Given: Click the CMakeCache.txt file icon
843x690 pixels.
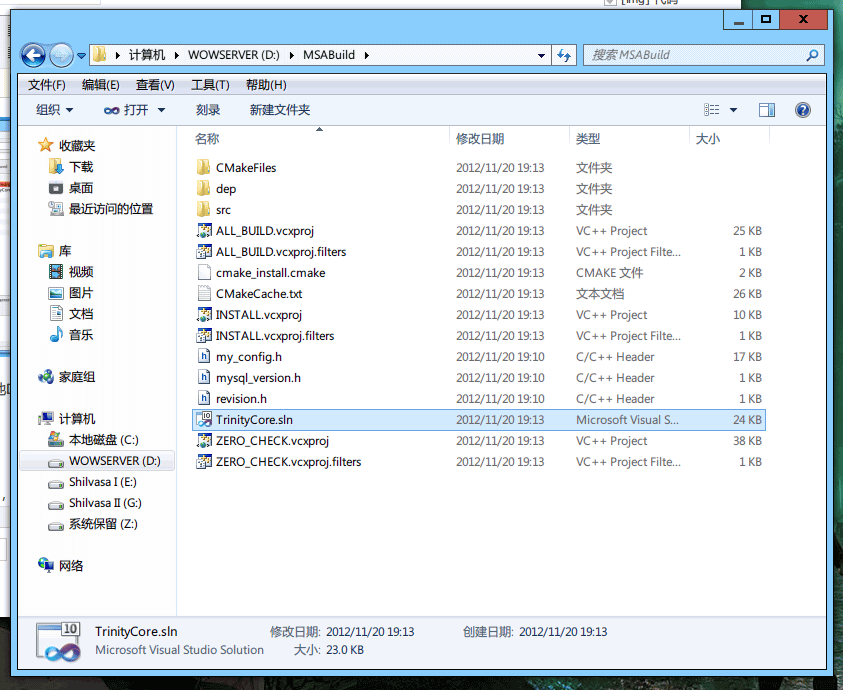Looking at the screenshot, I should (204, 294).
